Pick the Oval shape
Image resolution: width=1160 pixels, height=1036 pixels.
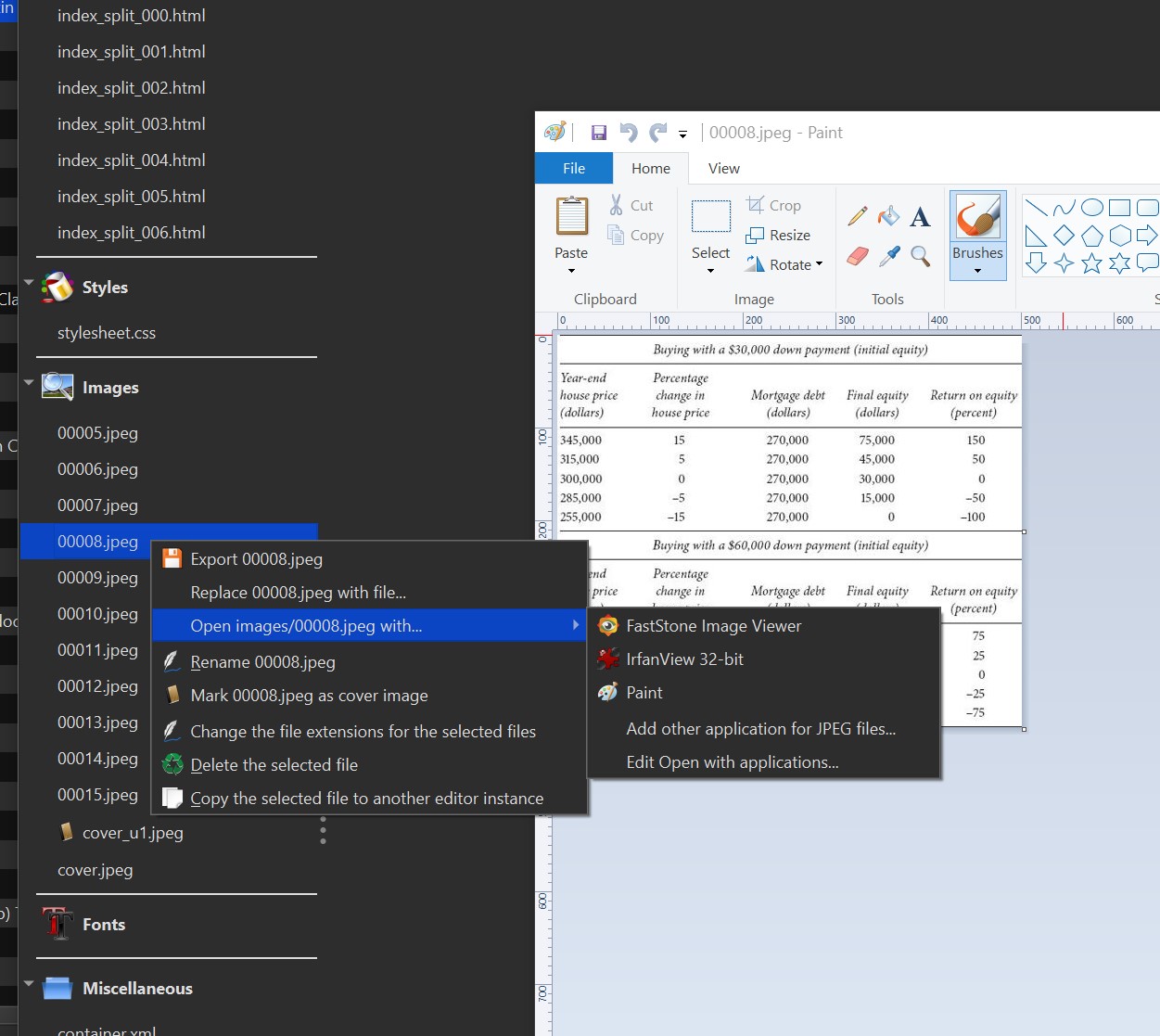1092,208
